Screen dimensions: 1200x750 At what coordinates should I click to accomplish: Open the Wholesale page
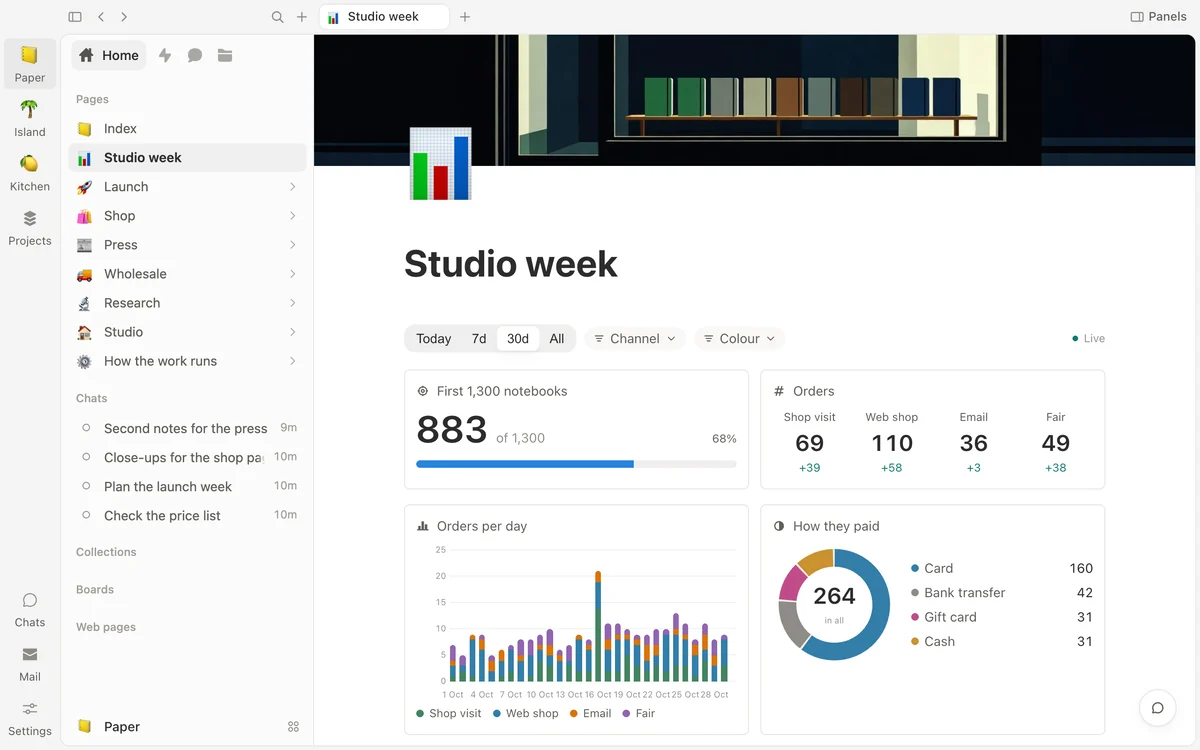187,273
